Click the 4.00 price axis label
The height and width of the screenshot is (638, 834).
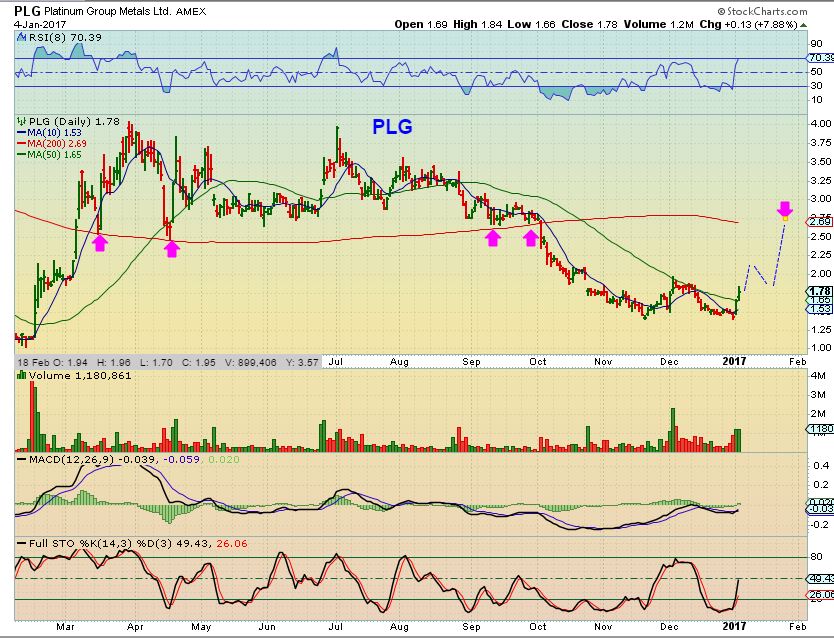(x=821, y=123)
